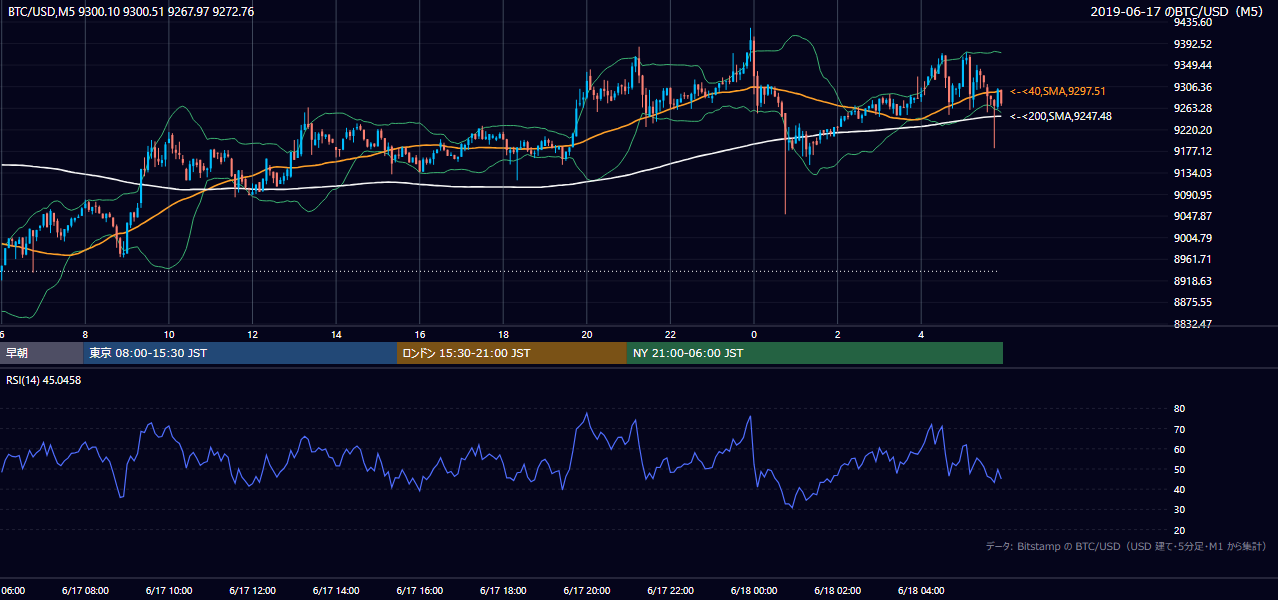This screenshot has height=600, width=1278.
Task: Click price axis value 9134.03
Action: [x=1193, y=173]
